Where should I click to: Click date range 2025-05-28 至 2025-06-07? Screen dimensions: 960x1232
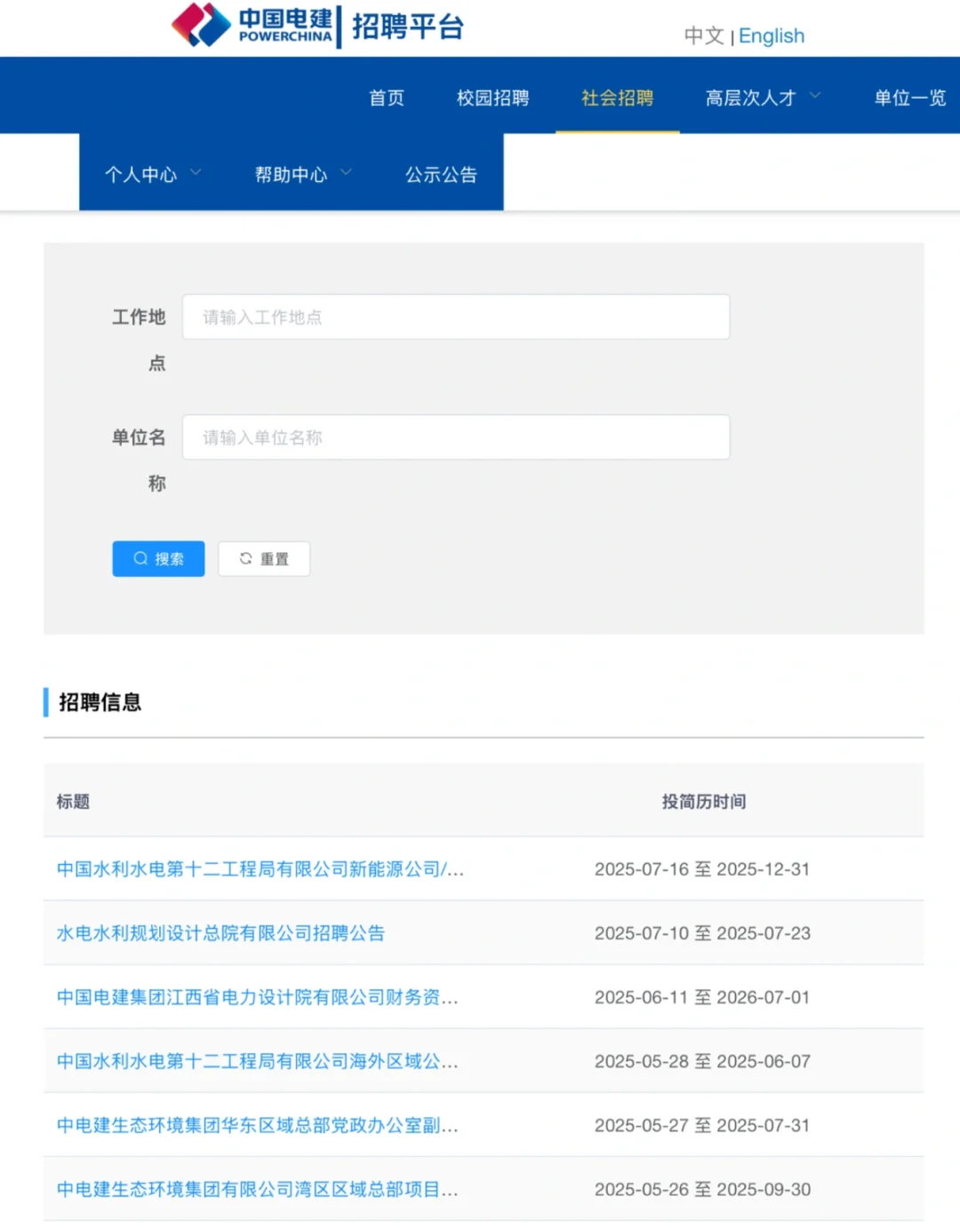702,1060
